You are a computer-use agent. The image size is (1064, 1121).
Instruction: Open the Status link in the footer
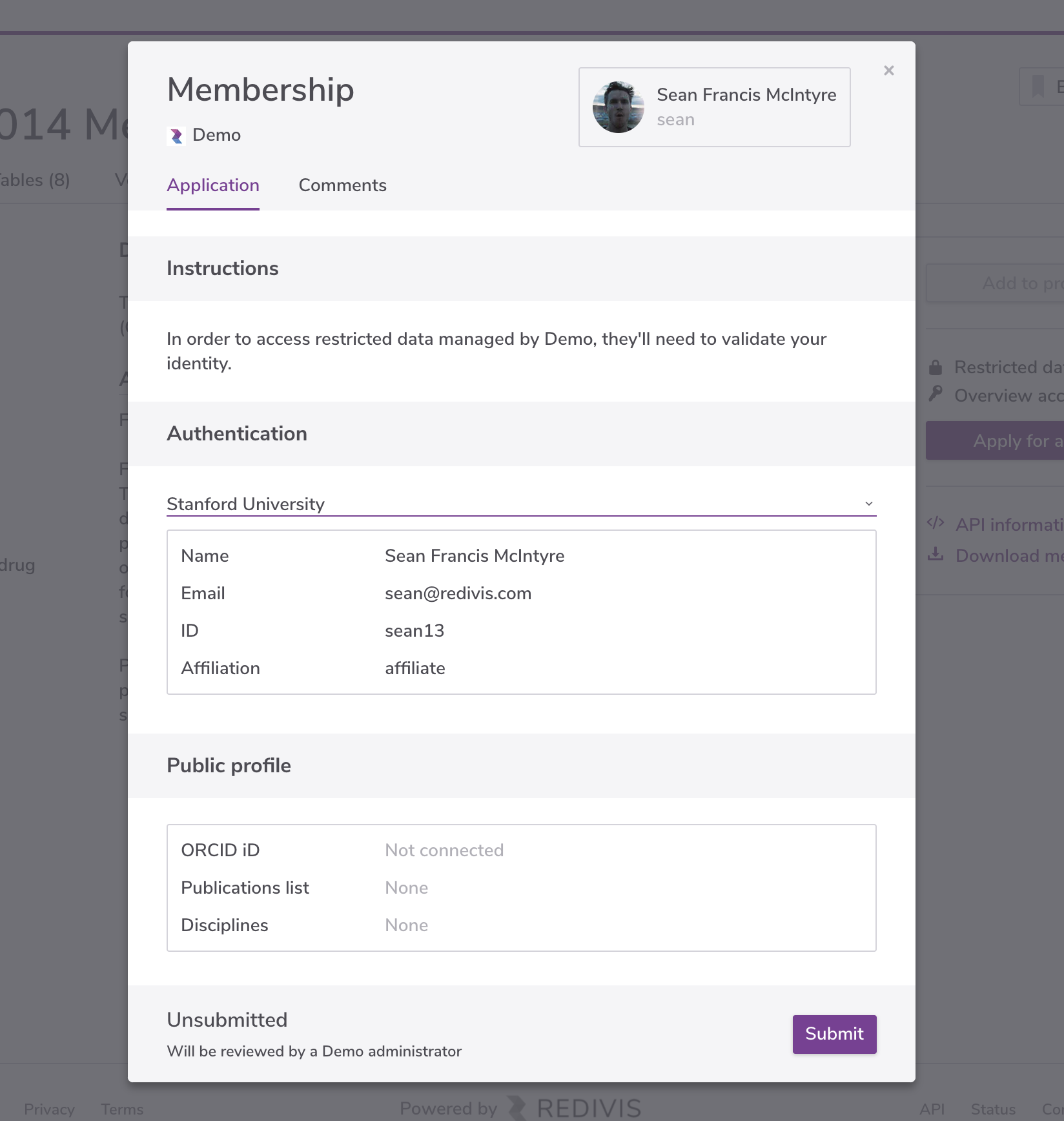993,1109
